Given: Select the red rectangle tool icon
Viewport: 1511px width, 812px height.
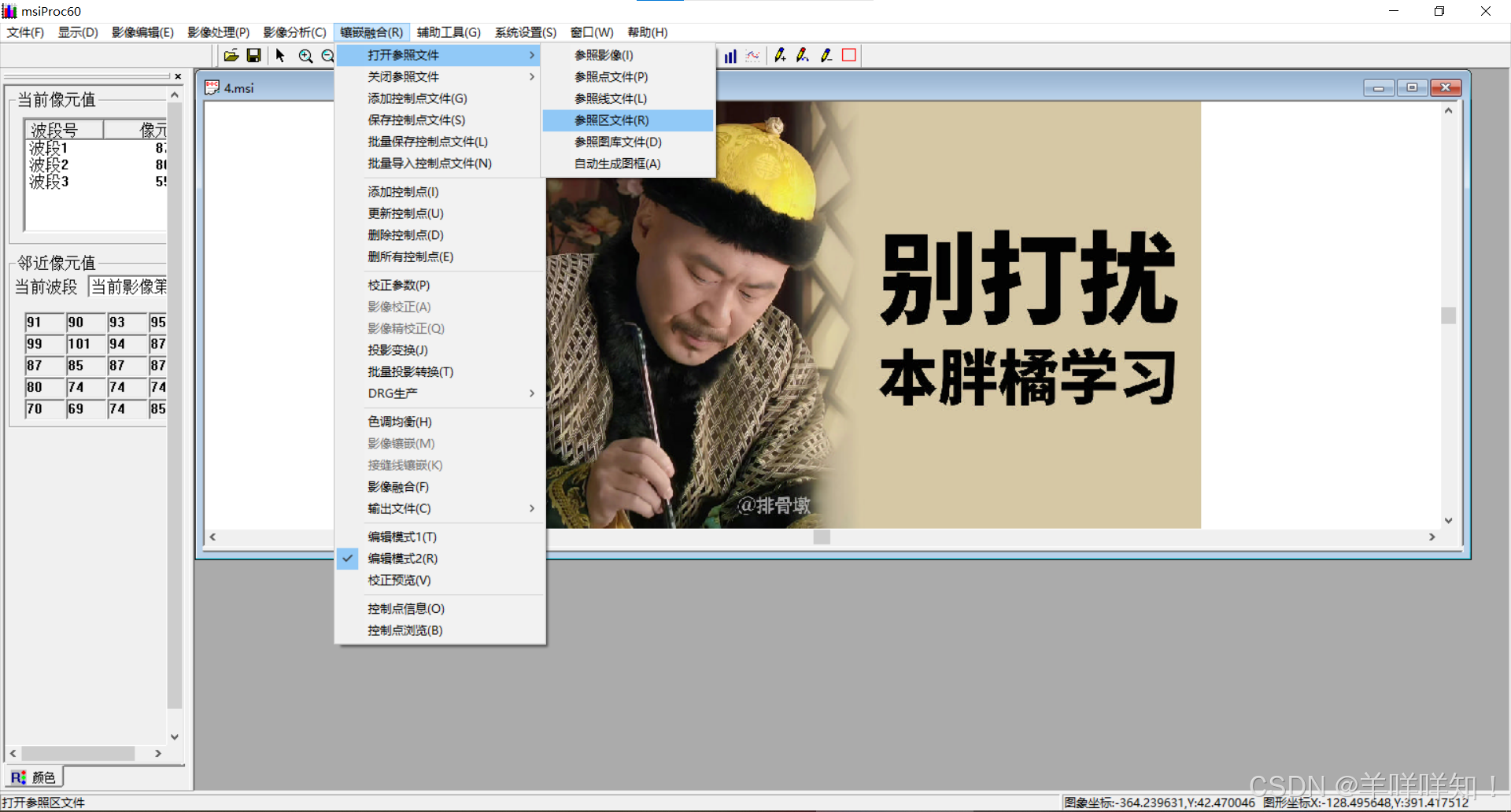Looking at the screenshot, I should tap(849, 55).
